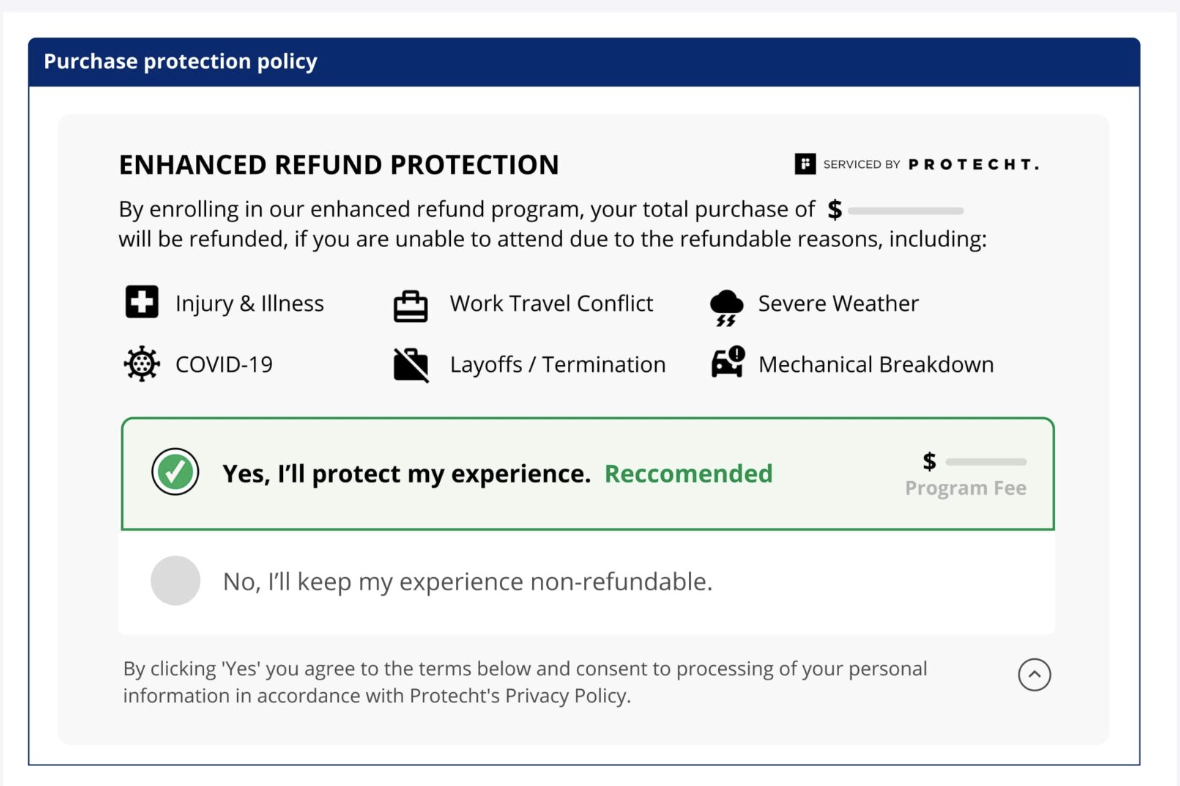1180x786 pixels.
Task: Click the Work Travel Conflict briefcase icon
Action: pyautogui.click(x=411, y=305)
